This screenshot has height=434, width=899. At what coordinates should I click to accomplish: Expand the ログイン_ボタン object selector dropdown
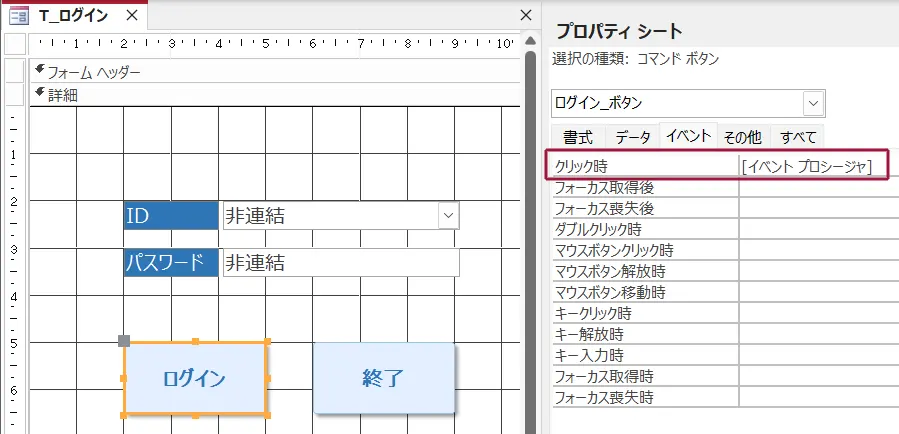pyautogui.click(x=814, y=103)
